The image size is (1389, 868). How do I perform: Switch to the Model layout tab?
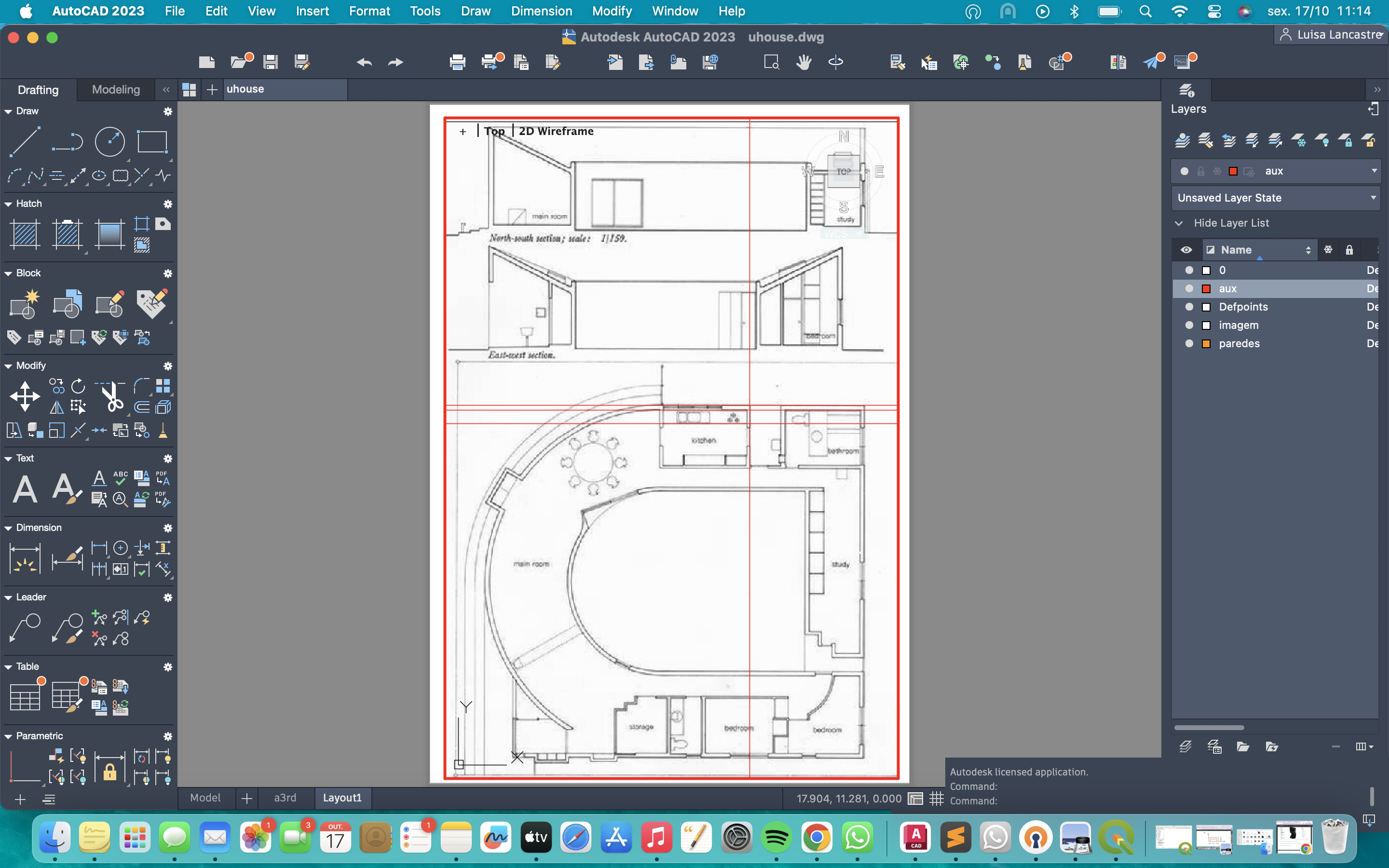click(205, 798)
